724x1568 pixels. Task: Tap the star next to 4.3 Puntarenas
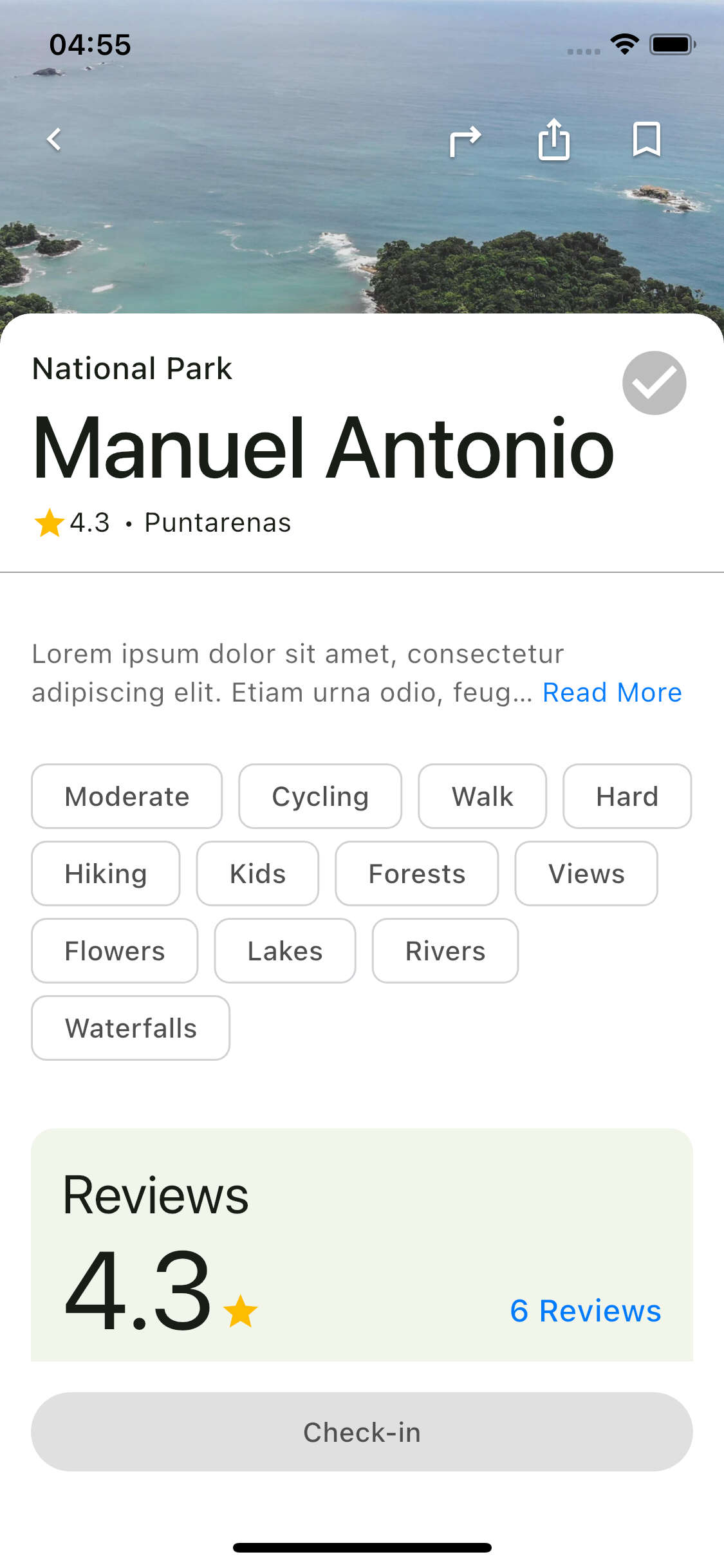click(x=49, y=523)
